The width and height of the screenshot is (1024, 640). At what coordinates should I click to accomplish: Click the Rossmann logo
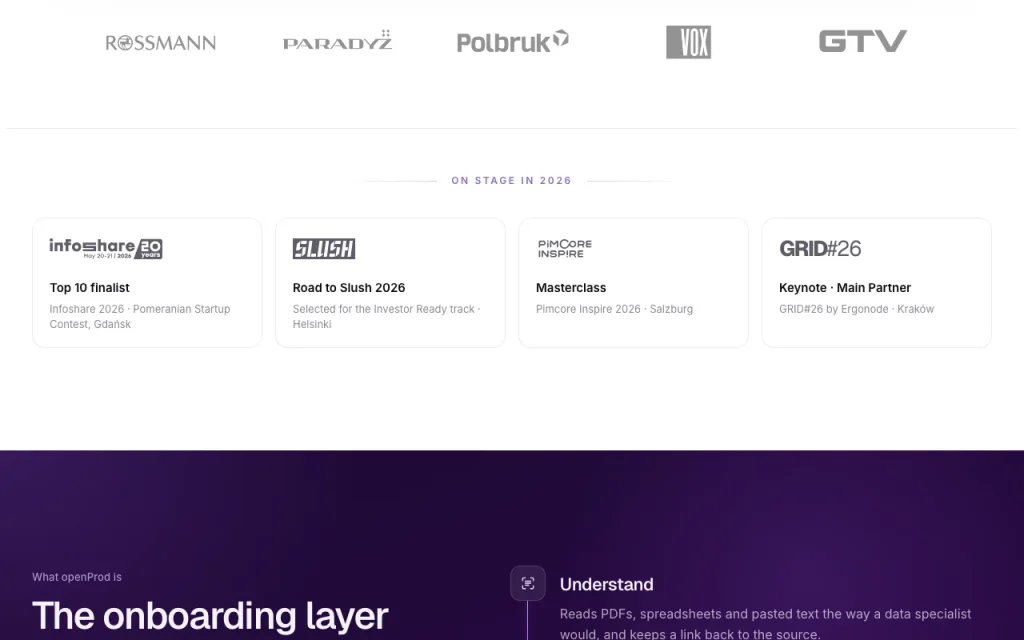coord(161,43)
